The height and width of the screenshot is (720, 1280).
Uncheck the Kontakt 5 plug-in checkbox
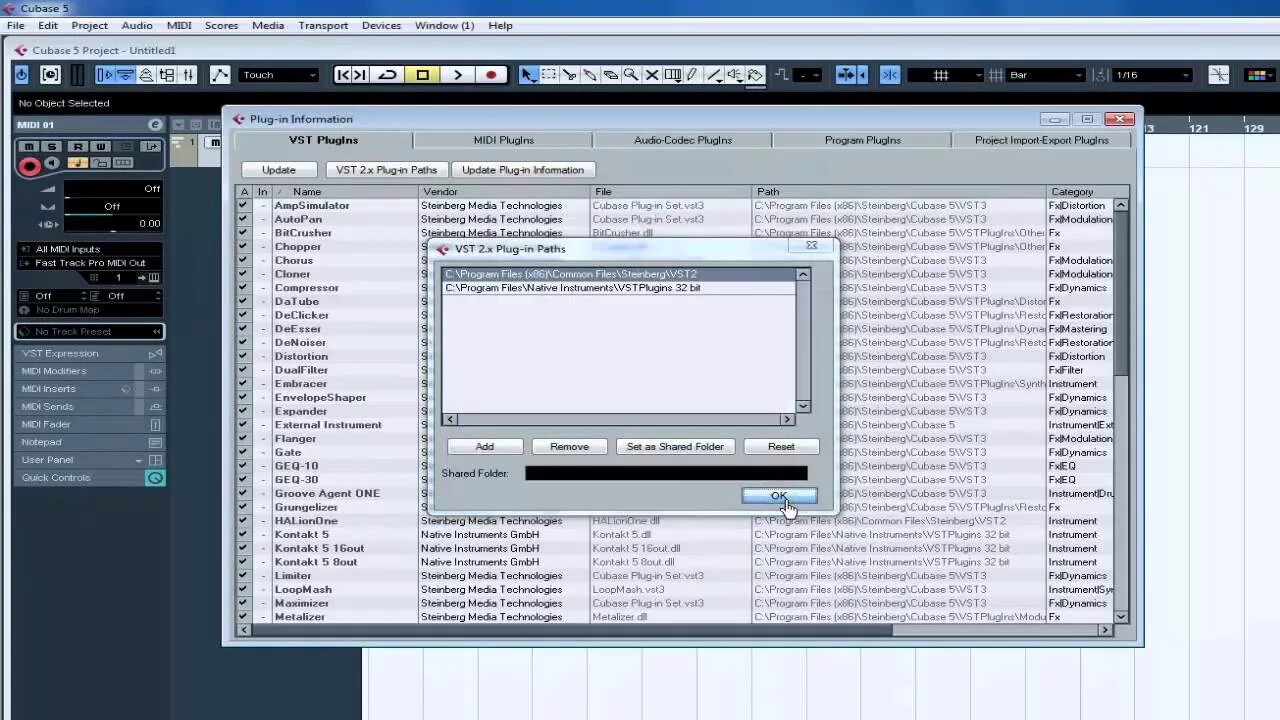[x=243, y=534]
